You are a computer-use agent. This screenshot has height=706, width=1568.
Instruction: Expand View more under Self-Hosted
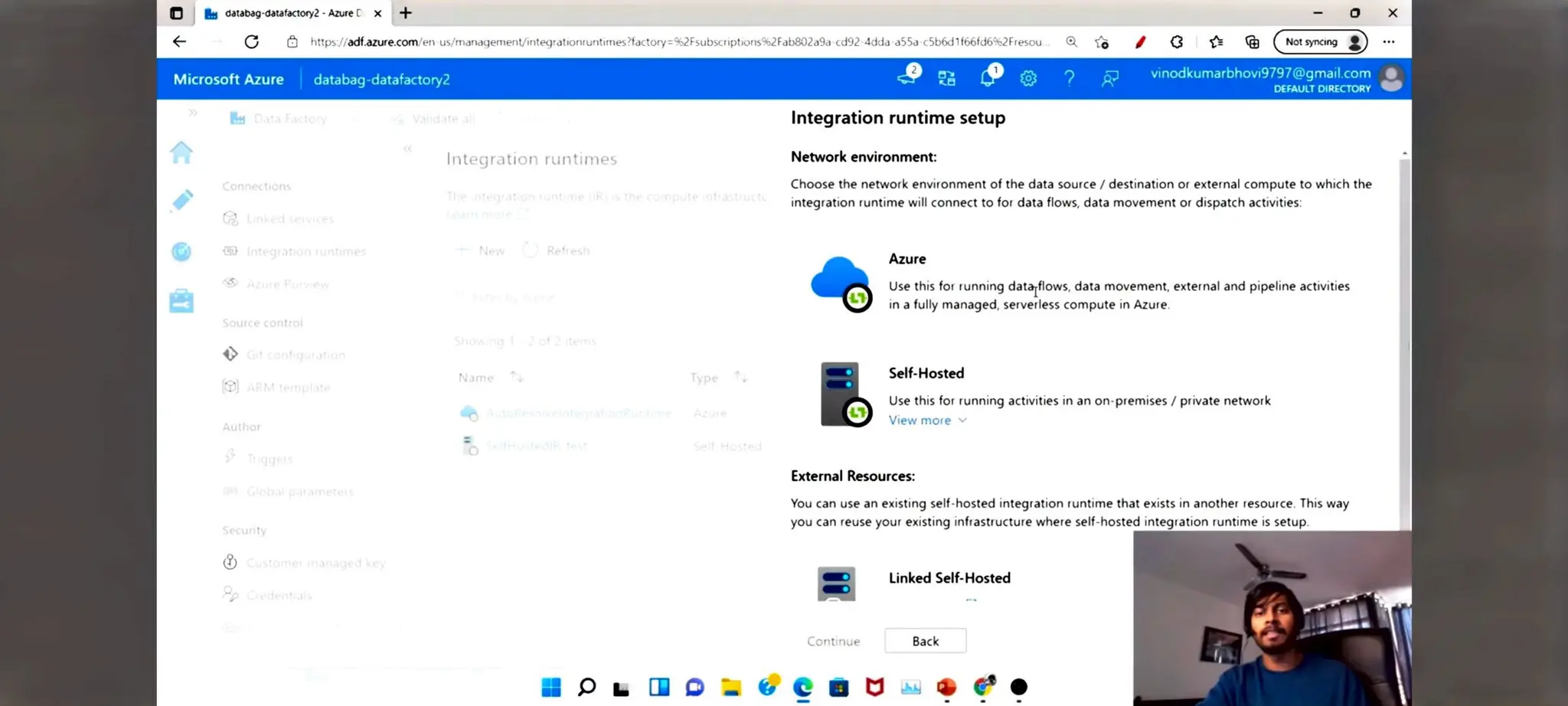click(927, 420)
